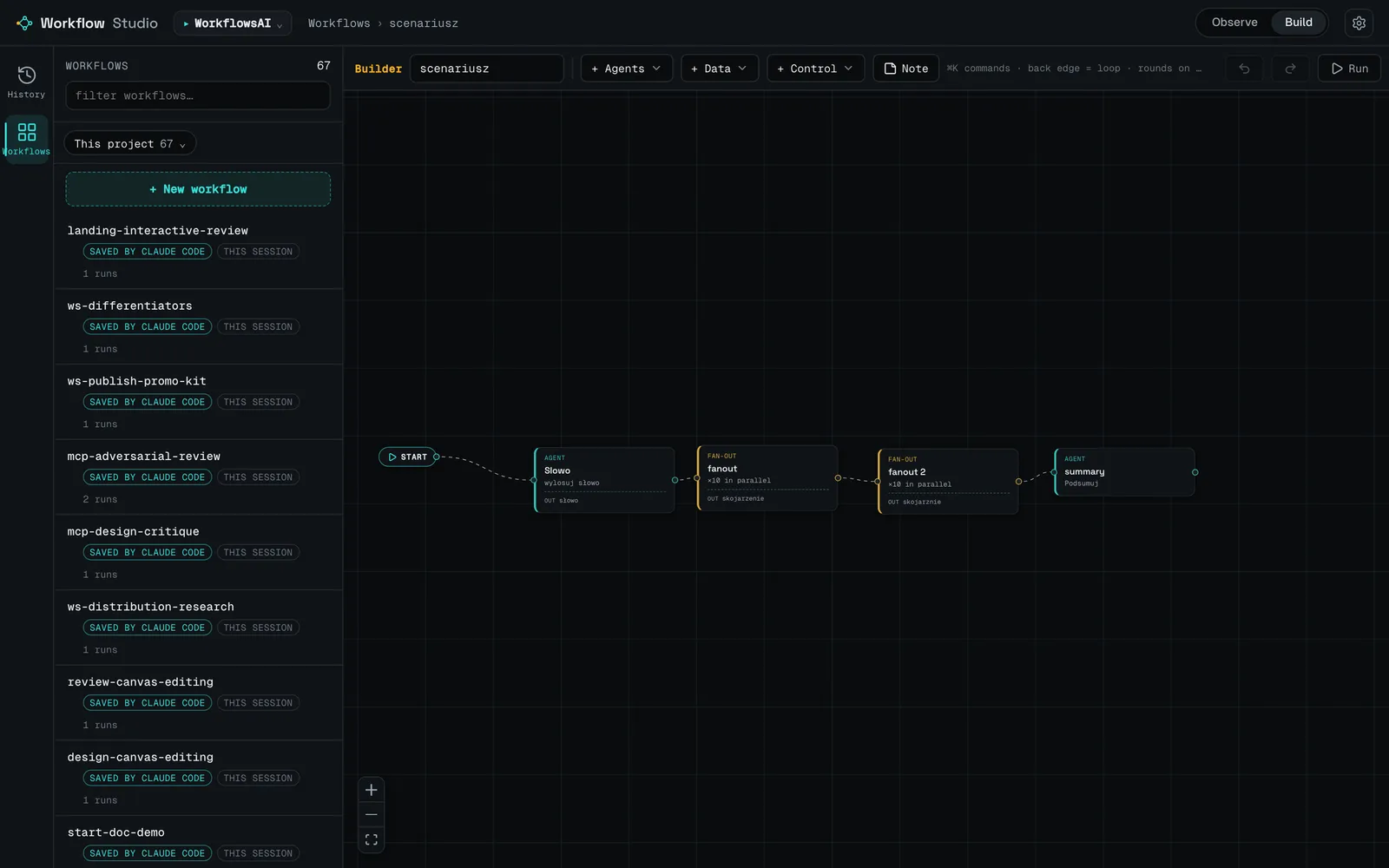The image size is (1389, 868).
Task: Expand the Control add menu
Action: (815, 69)
